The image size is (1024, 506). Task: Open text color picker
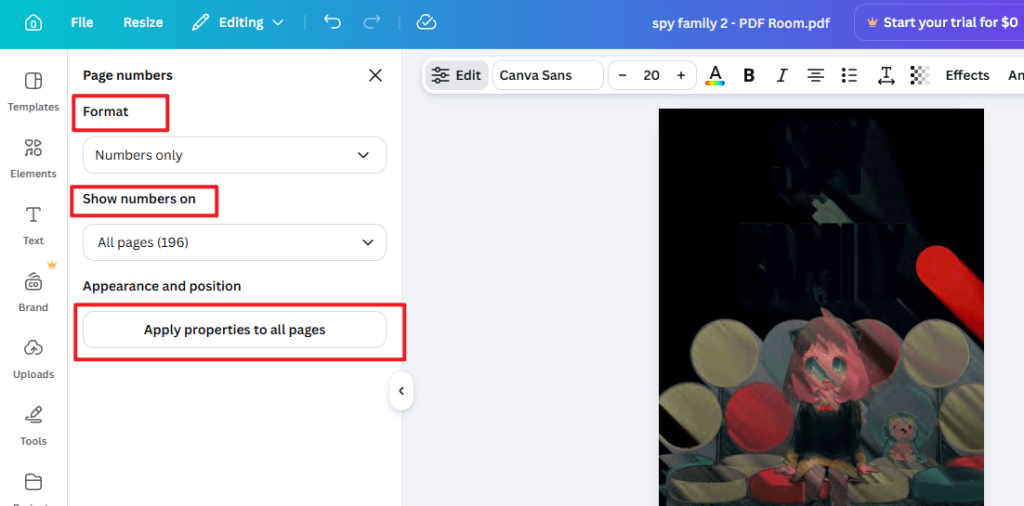tap(715, 76)
